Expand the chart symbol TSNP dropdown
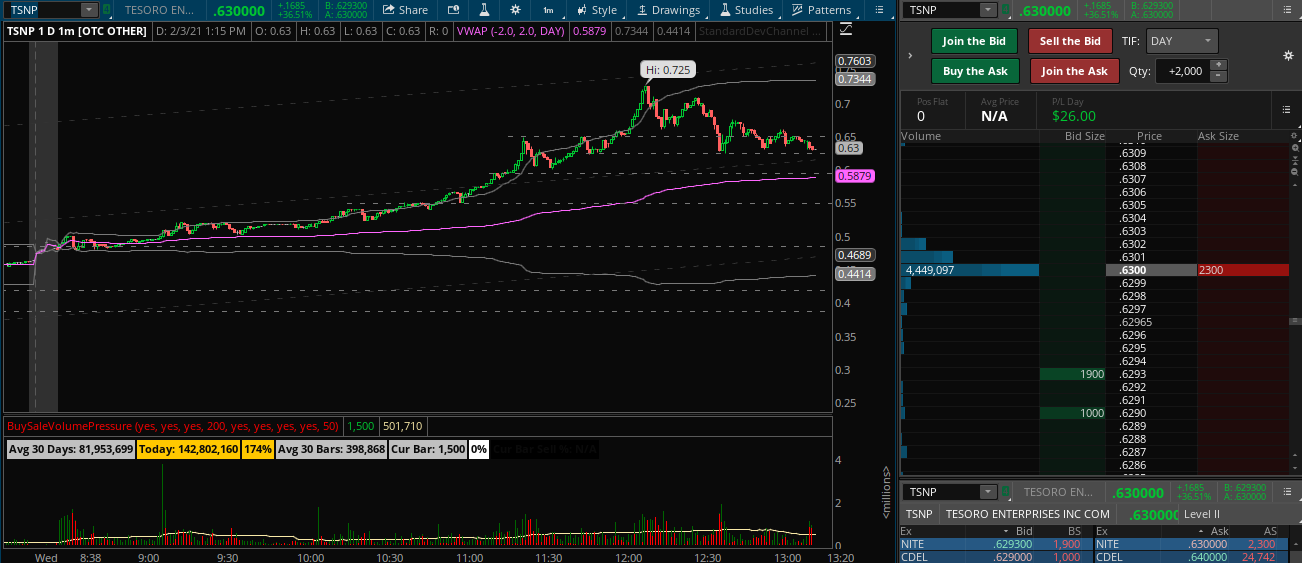Viewport: 1302px width, 563px height. [89, 10]
